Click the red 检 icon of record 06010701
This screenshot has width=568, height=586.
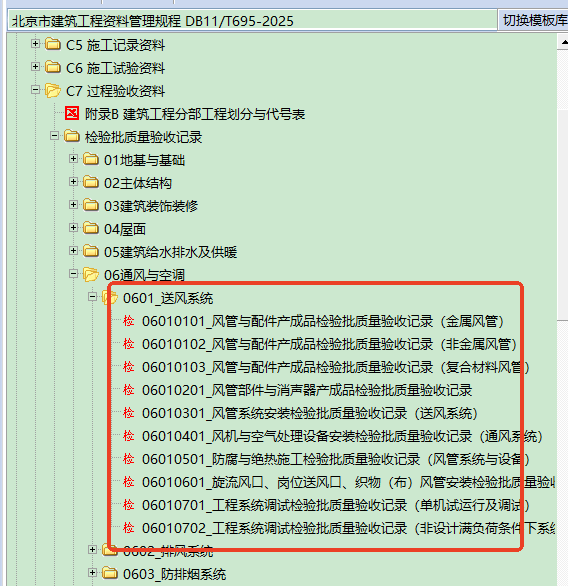coord(129,505)
